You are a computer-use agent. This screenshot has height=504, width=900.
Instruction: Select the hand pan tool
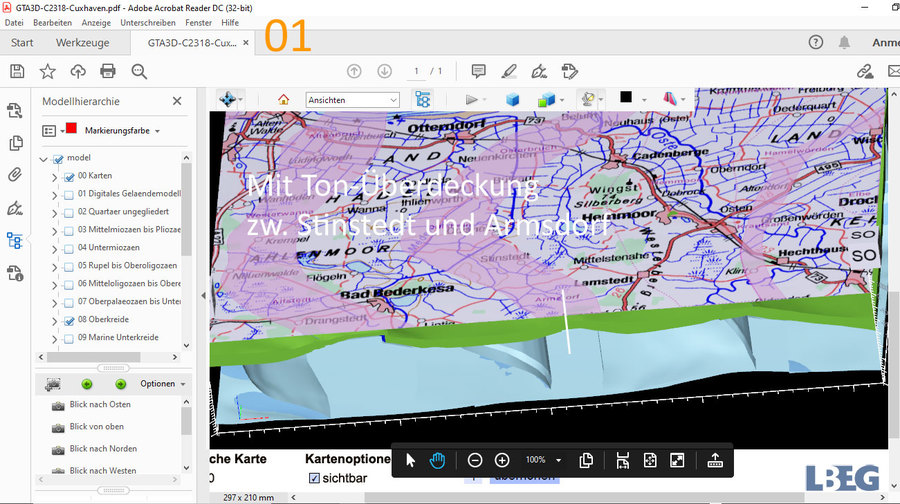[437, 460]
